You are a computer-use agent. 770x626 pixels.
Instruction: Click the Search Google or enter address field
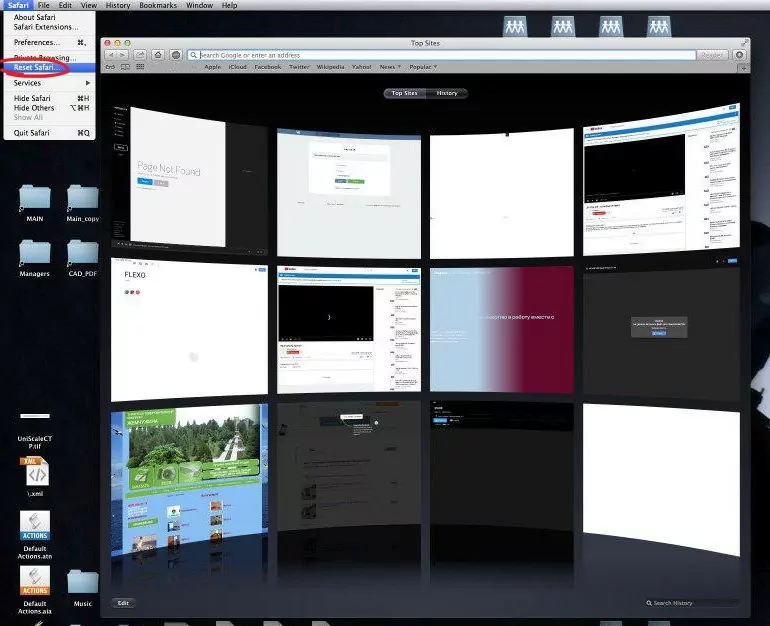(441, 55)
